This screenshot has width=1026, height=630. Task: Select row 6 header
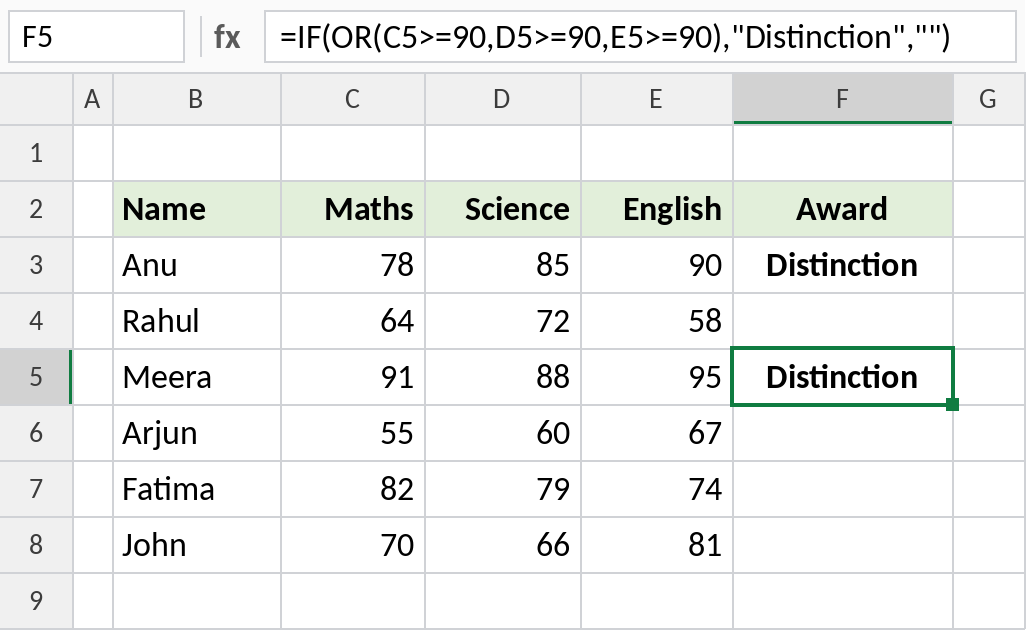click(x=36, y=433)
